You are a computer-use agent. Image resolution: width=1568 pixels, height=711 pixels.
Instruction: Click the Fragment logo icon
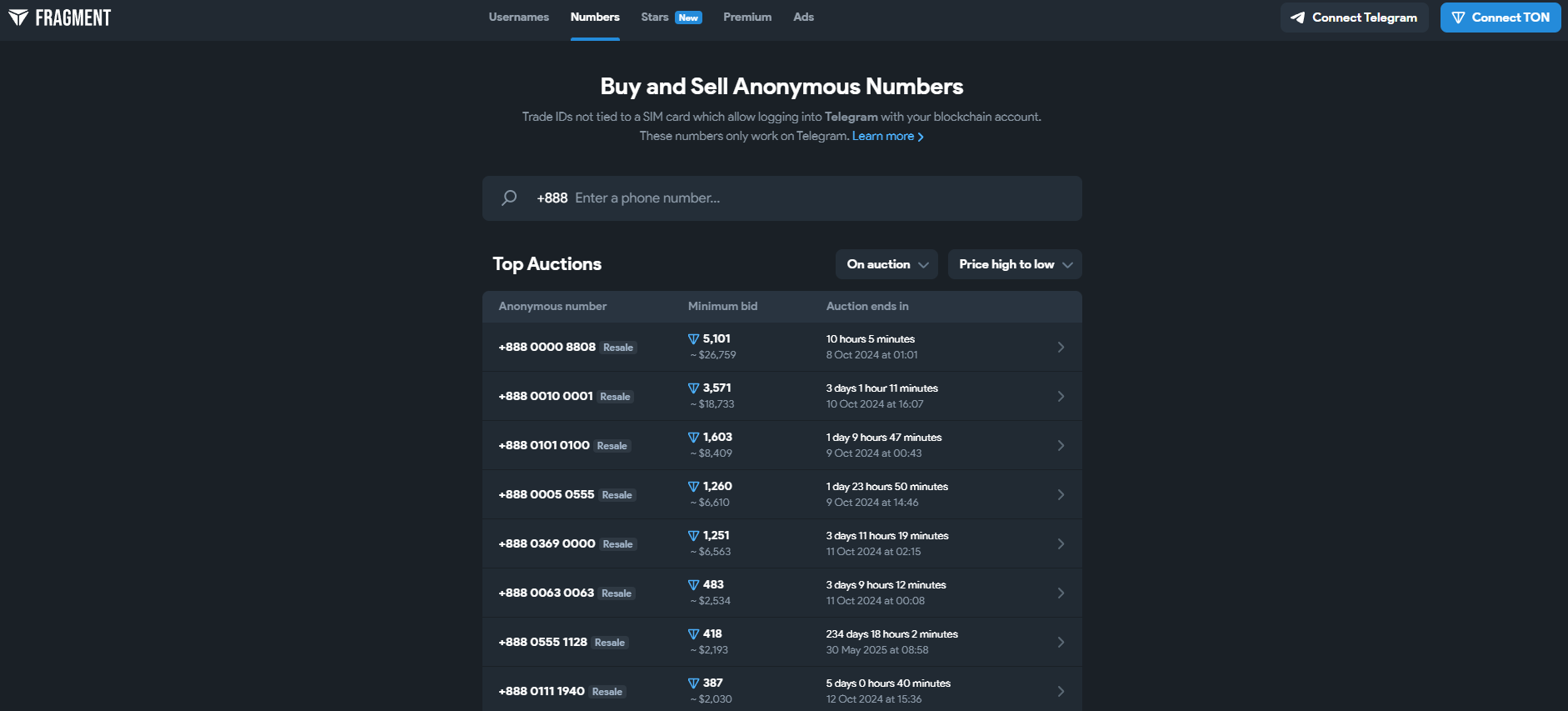tap(18, 18)
